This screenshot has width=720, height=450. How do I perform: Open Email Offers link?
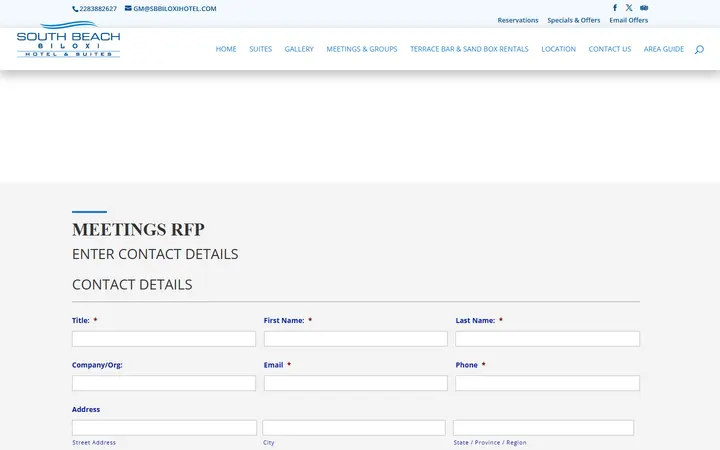[629, 20]
